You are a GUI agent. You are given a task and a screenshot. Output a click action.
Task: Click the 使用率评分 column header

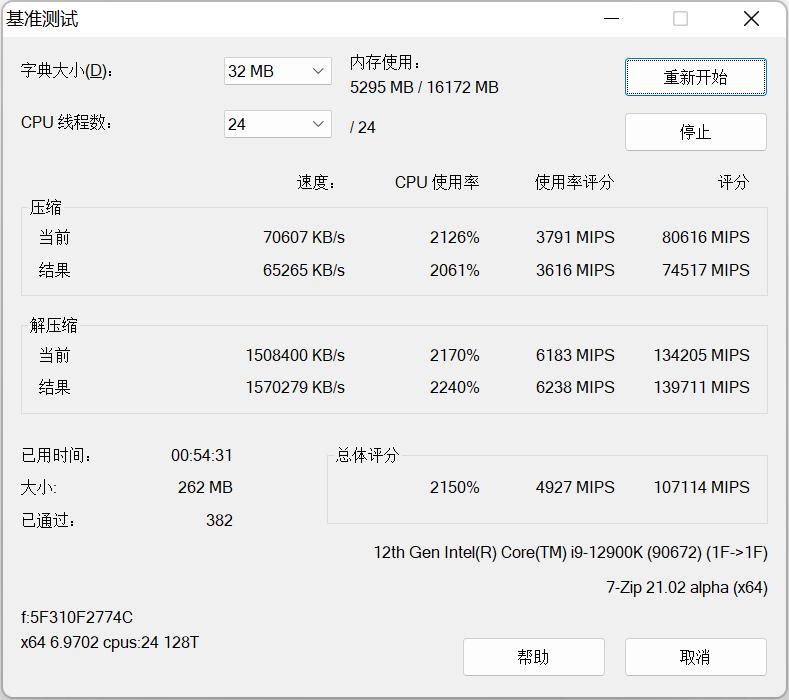(574, 182)
